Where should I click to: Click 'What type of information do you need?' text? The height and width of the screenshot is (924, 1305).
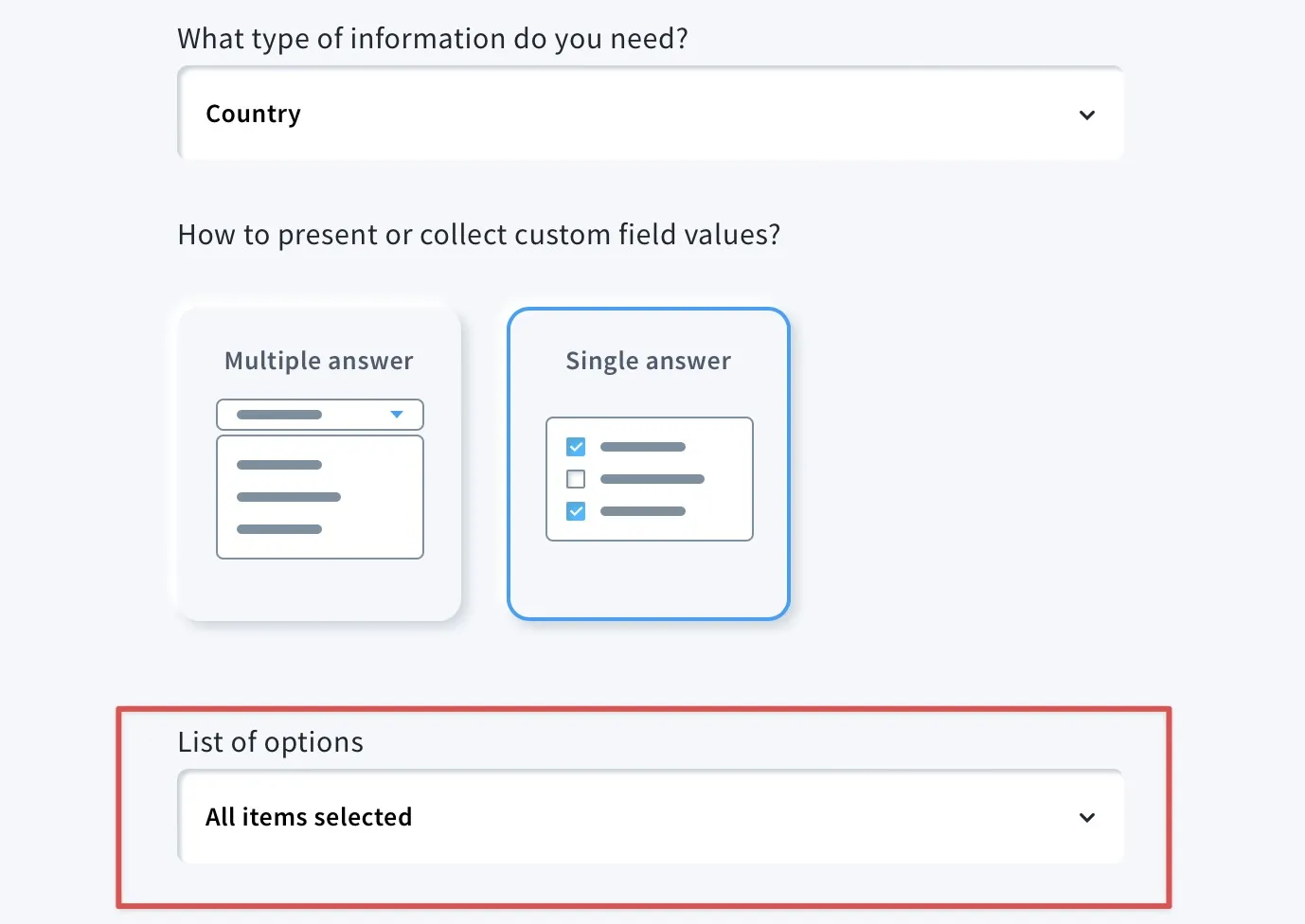click(x=433, y=39)
